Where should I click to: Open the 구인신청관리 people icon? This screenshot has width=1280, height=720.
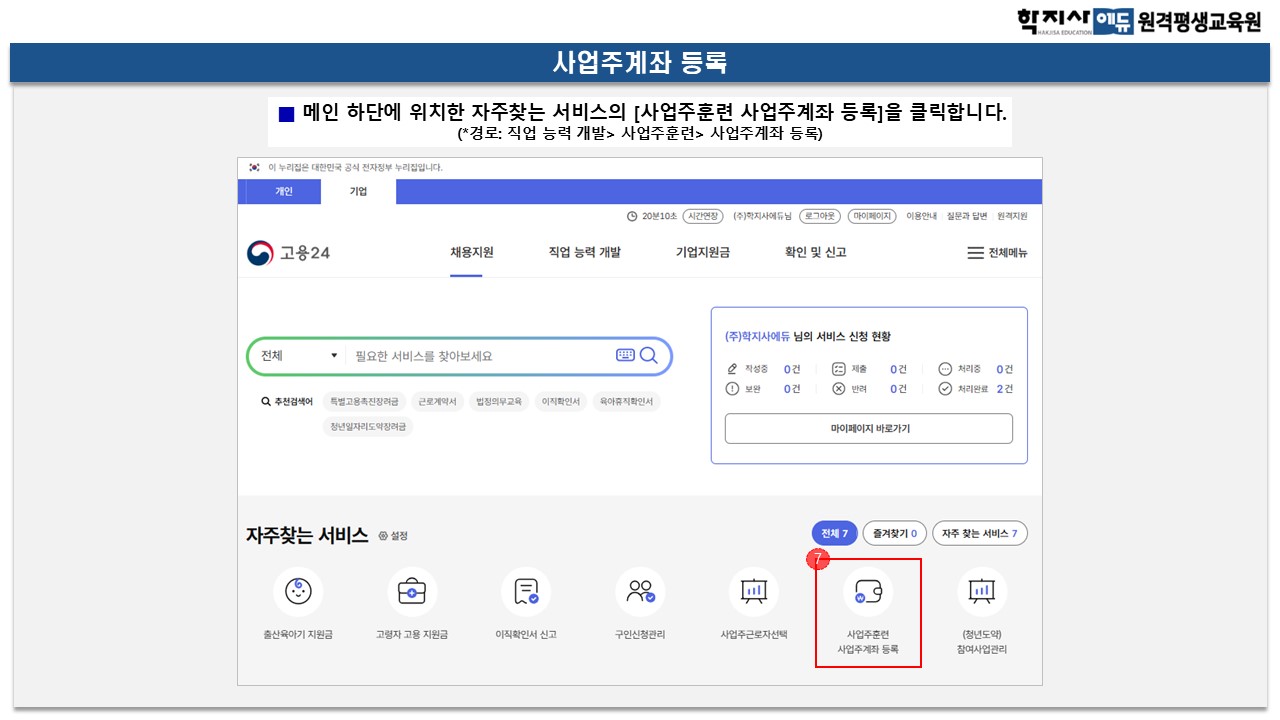click(640, 591)
